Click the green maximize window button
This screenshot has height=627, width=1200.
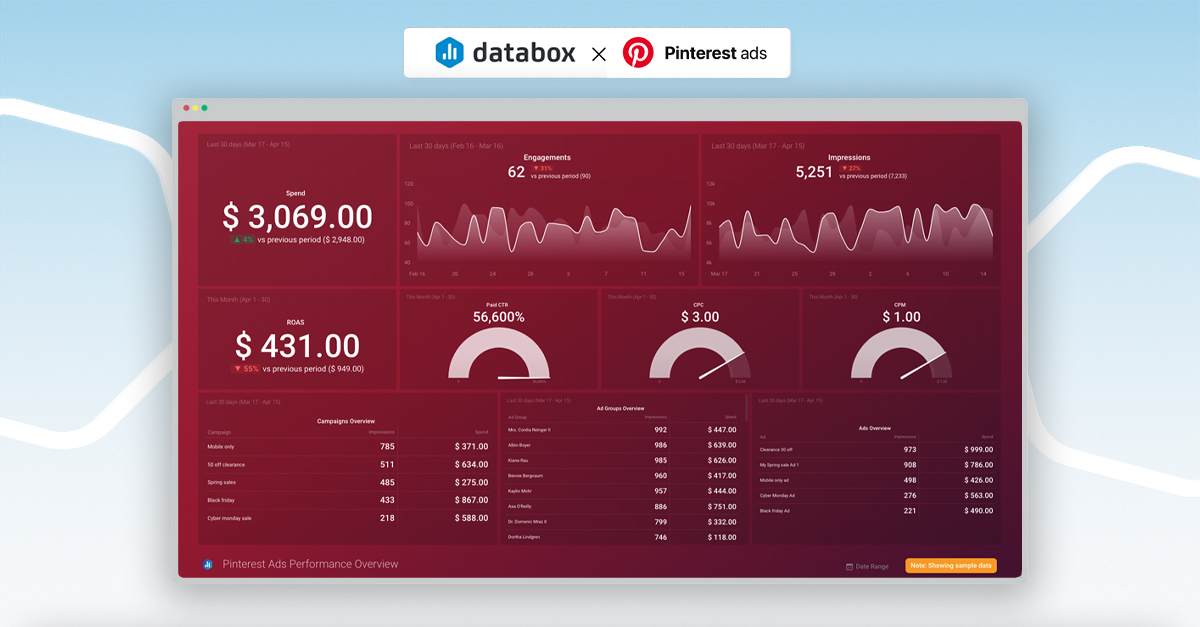coord(205,108)
